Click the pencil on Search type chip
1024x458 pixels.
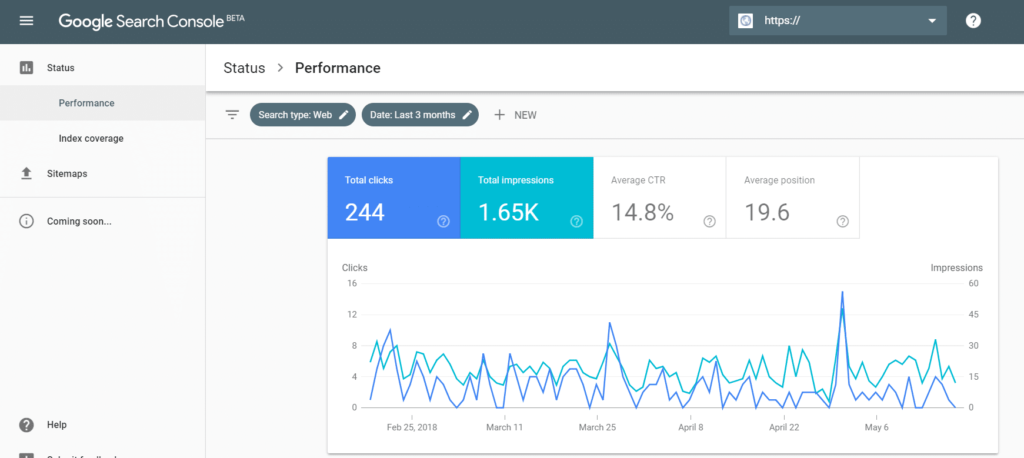click(344, 115)
